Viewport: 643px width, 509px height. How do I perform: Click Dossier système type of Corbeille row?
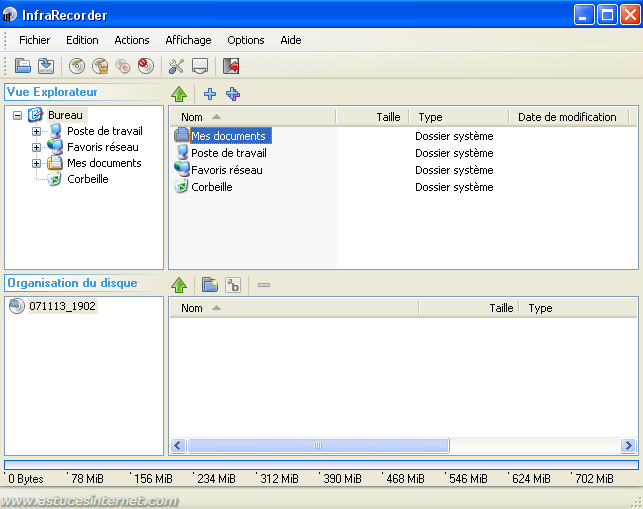coord(454,187)
